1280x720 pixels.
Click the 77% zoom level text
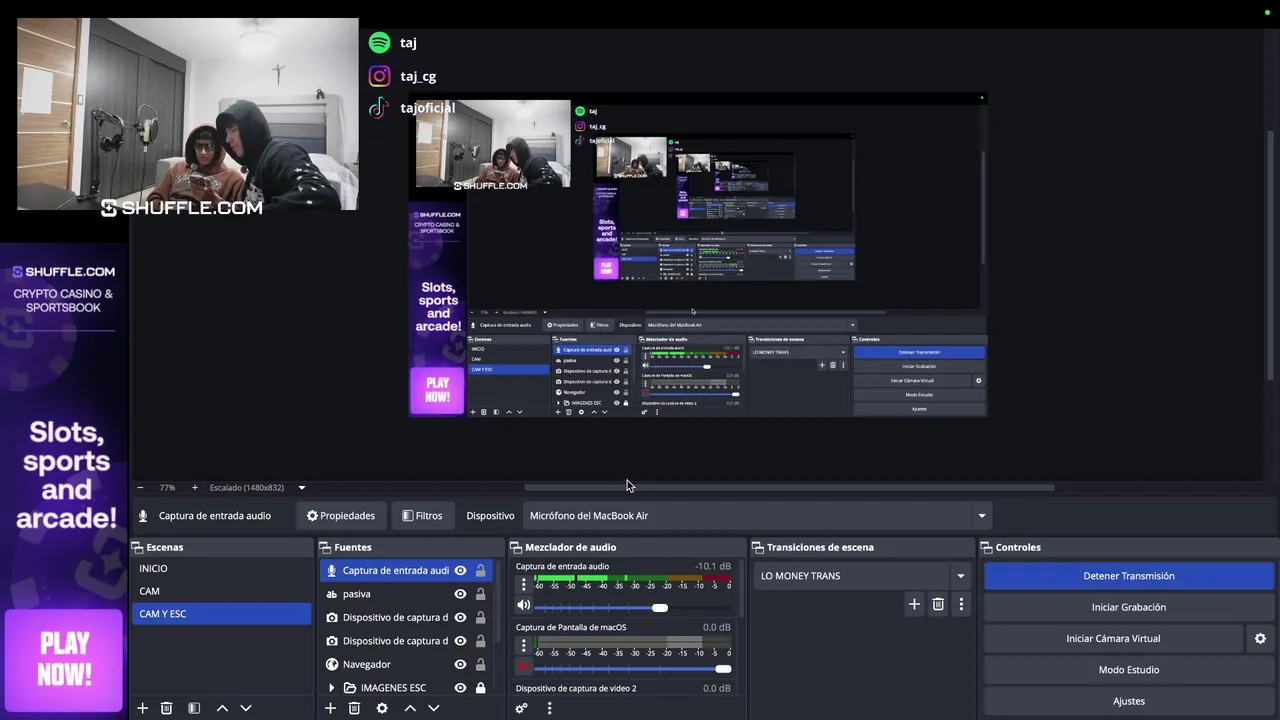[167, 488]
